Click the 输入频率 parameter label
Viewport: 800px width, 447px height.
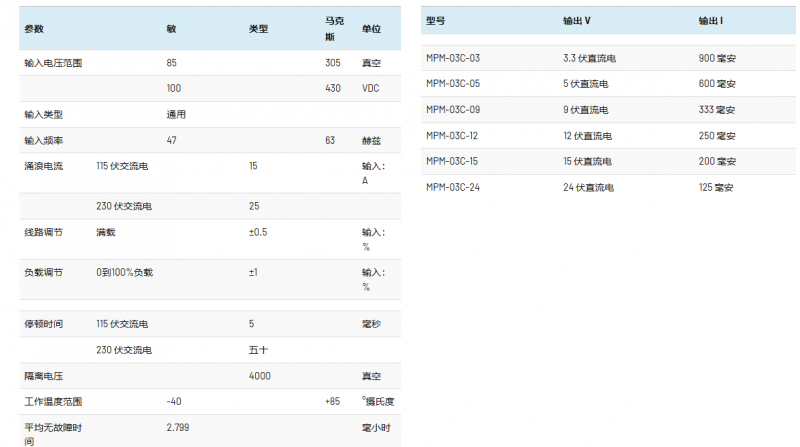click(x=43, y=140)
